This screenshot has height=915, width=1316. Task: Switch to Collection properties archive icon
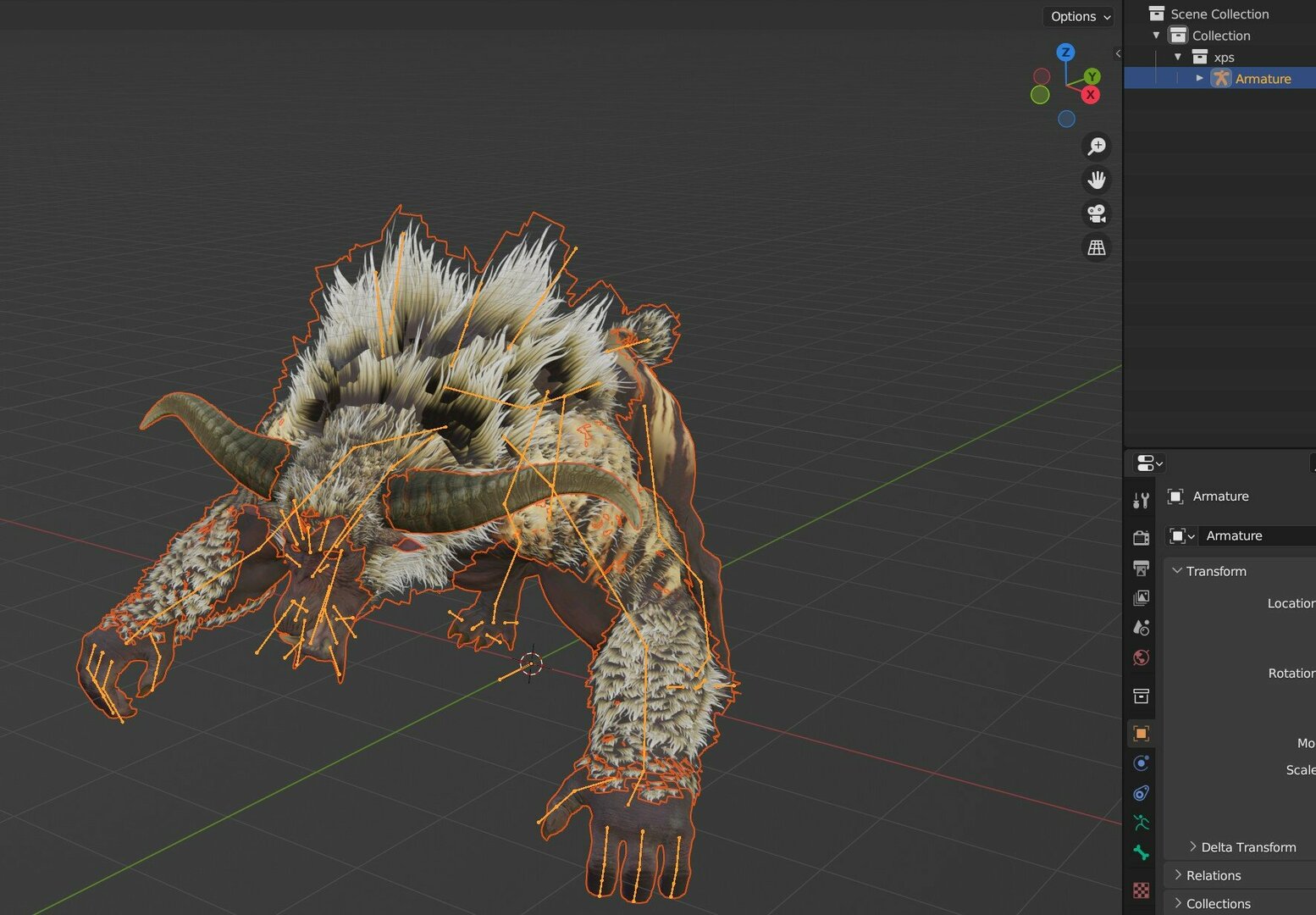click(1141, 696)
